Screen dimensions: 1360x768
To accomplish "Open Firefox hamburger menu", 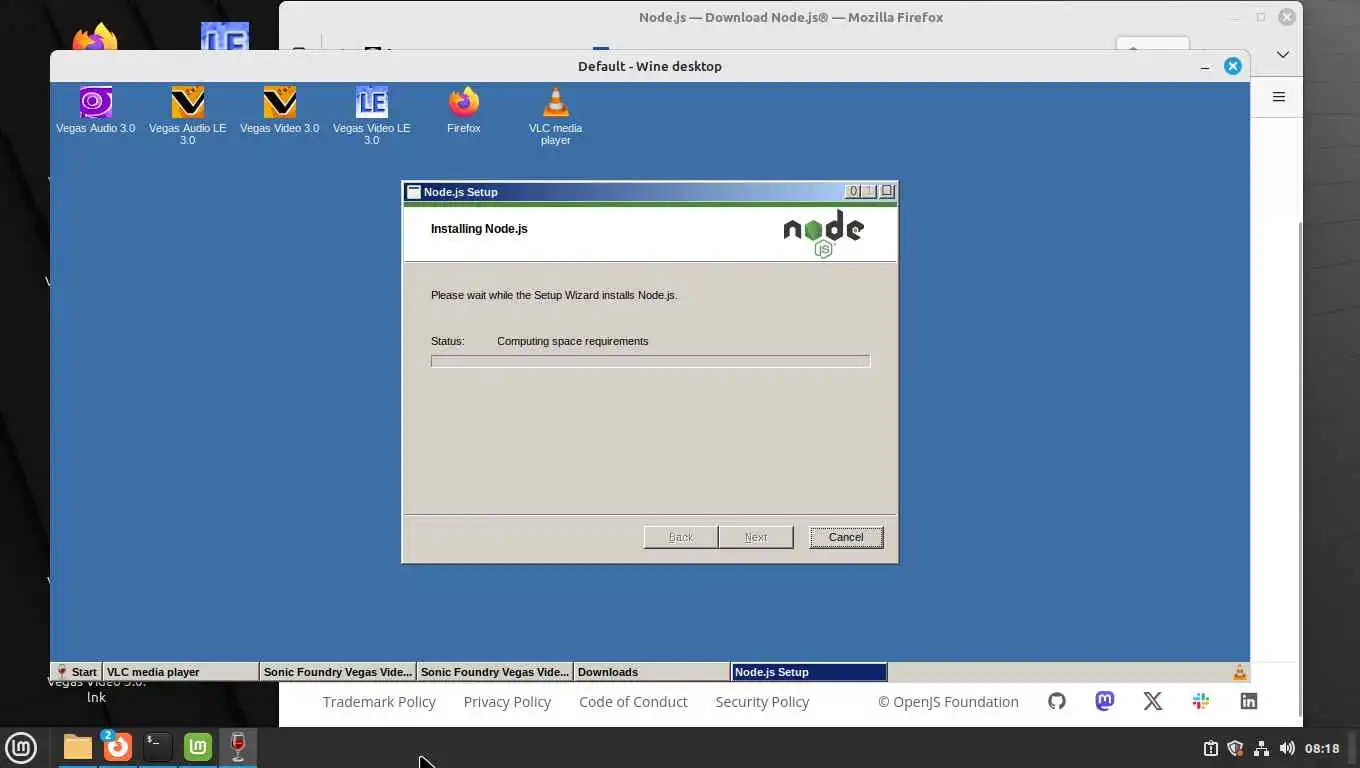I will pyautogui.click(x=1278, y=97).
